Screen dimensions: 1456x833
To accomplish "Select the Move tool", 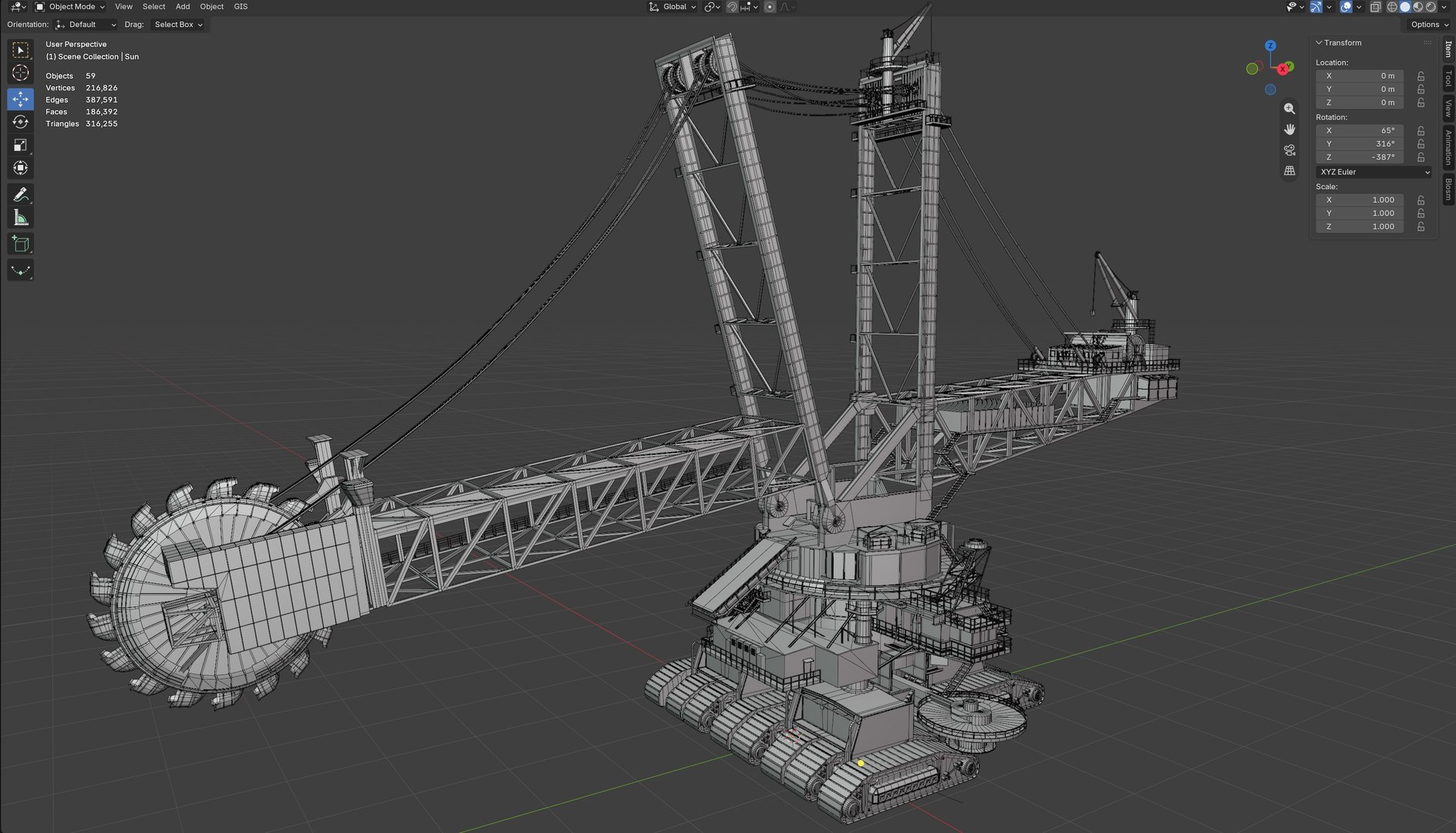I will tap(21, 99).
